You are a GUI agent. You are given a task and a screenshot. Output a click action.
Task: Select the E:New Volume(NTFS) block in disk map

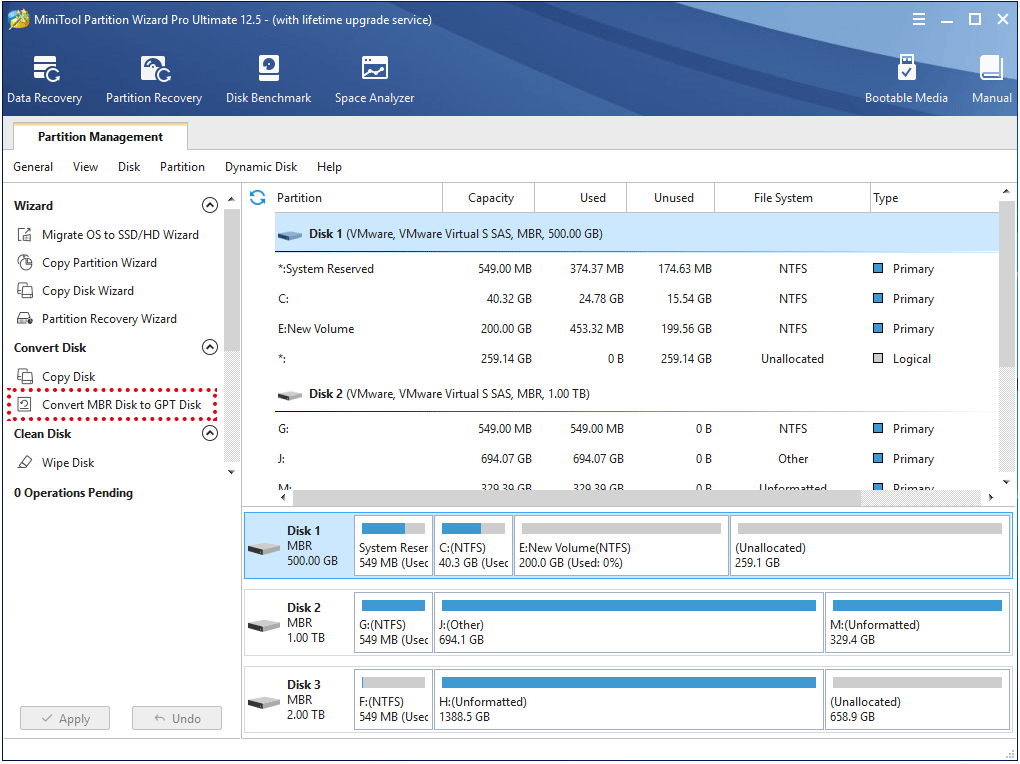pos(621,546)
